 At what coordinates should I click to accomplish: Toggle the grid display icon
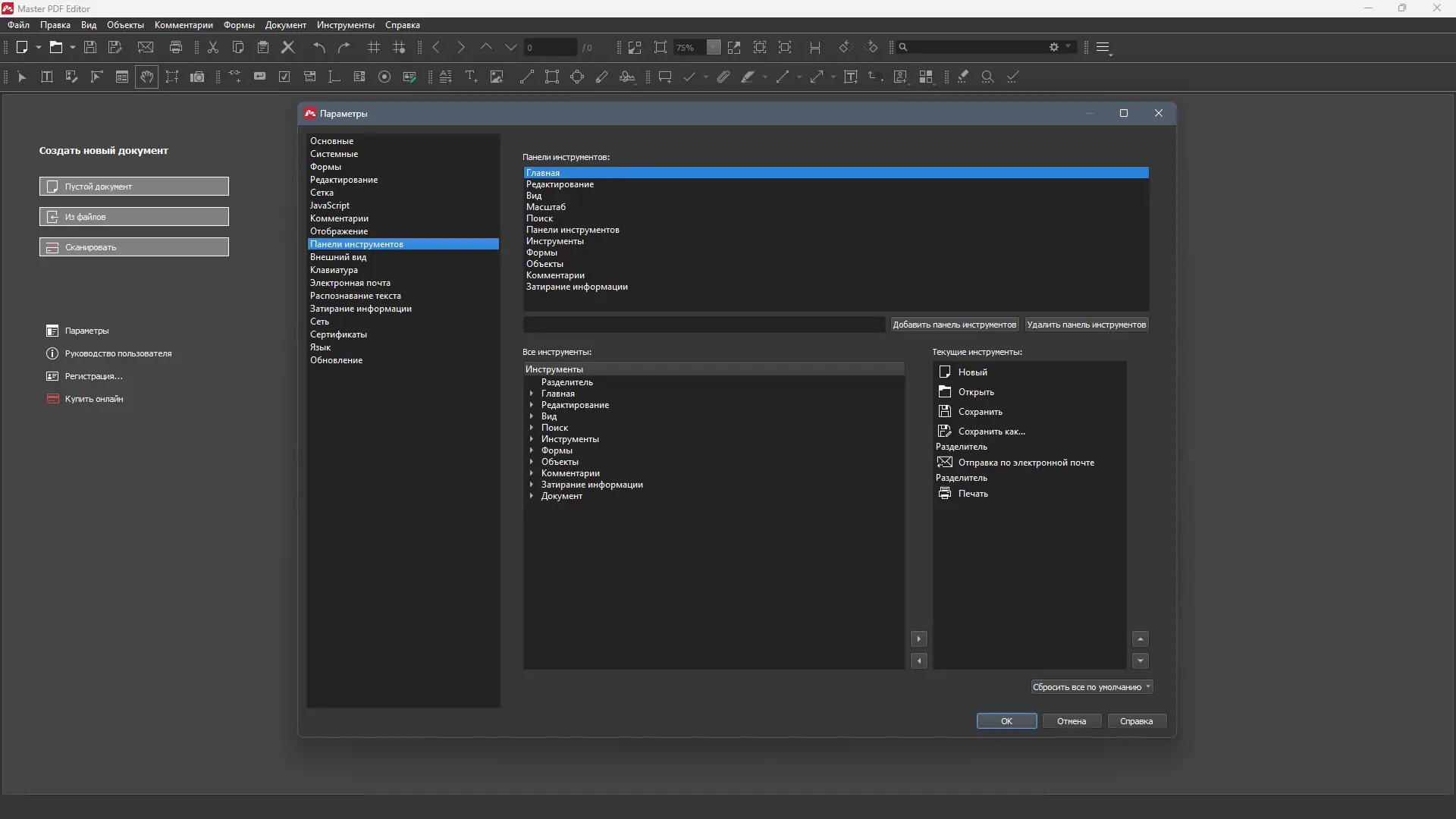[374, 47]
